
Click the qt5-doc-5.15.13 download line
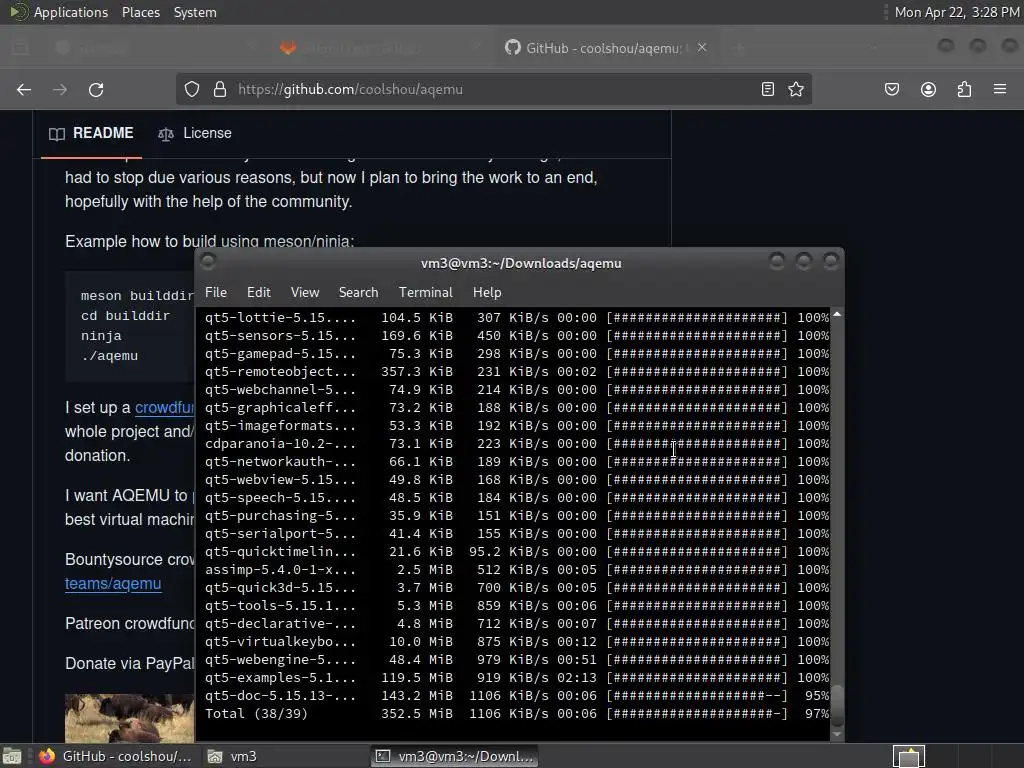click(517, 696)
